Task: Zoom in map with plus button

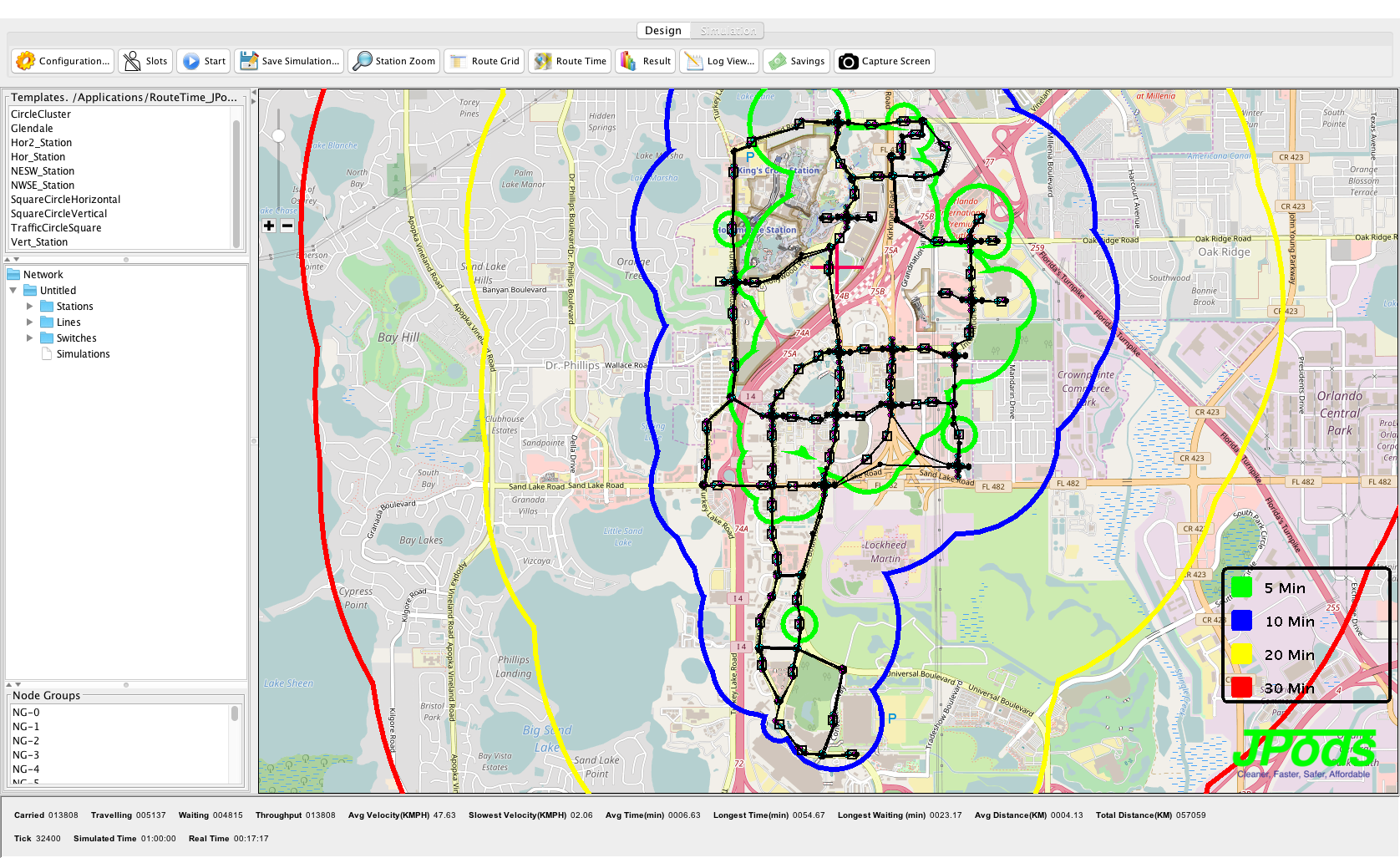Action: (x=269, y=226)
